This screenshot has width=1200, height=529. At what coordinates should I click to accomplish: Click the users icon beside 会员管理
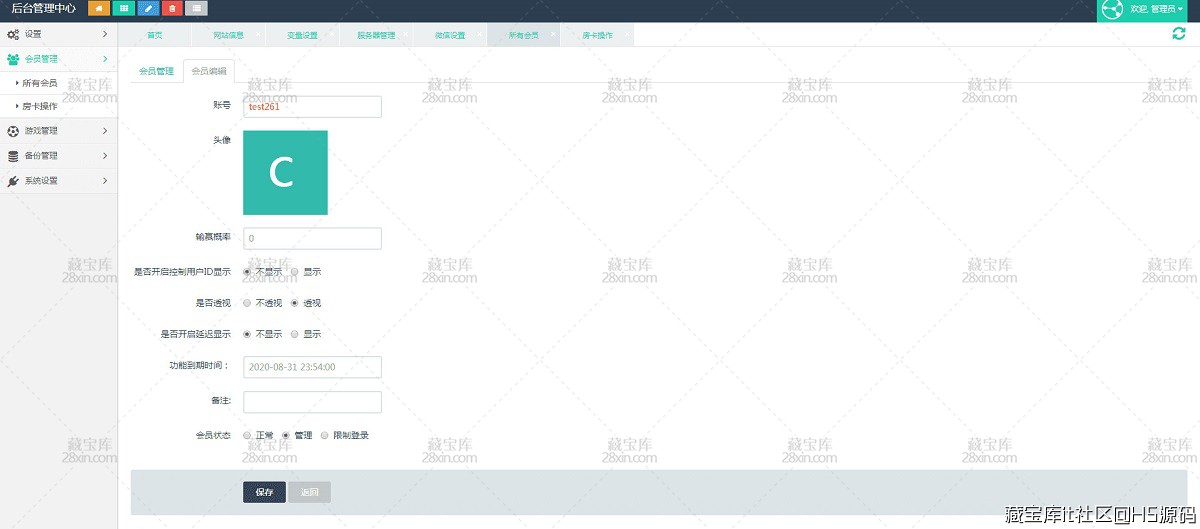13,59
